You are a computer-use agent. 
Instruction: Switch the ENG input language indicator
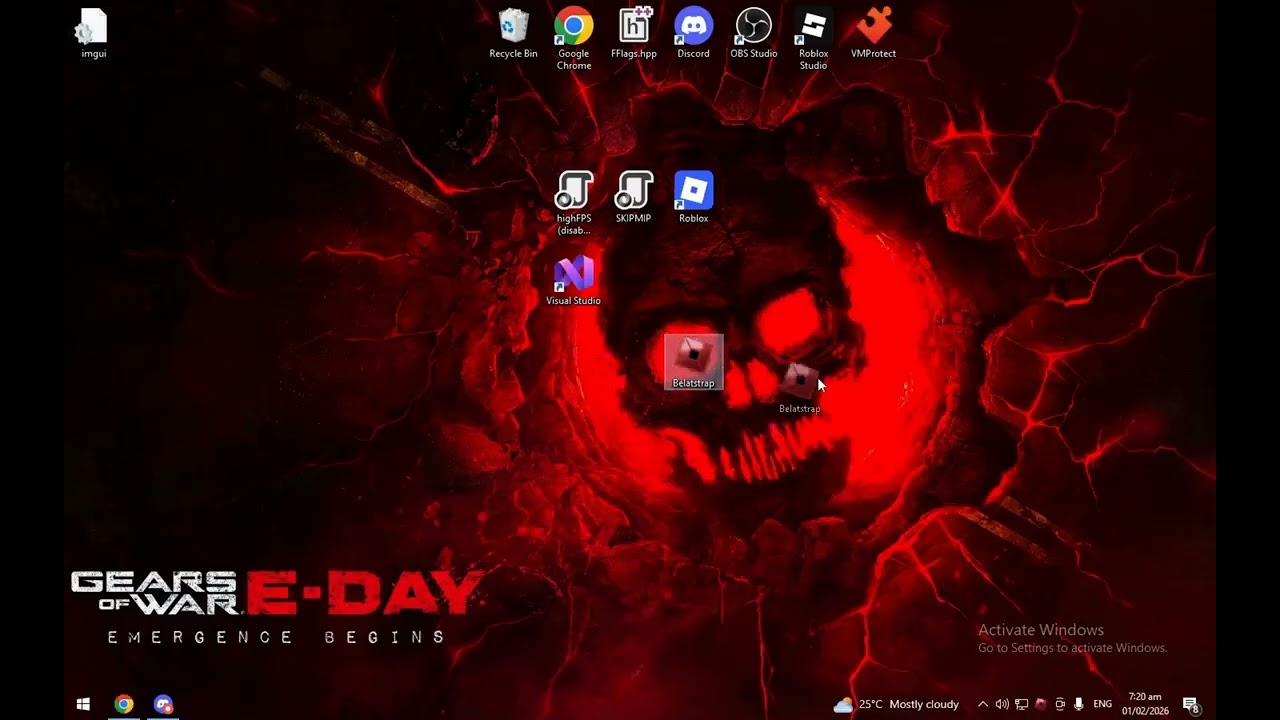pyautogui.click(x=1103, y=704)
